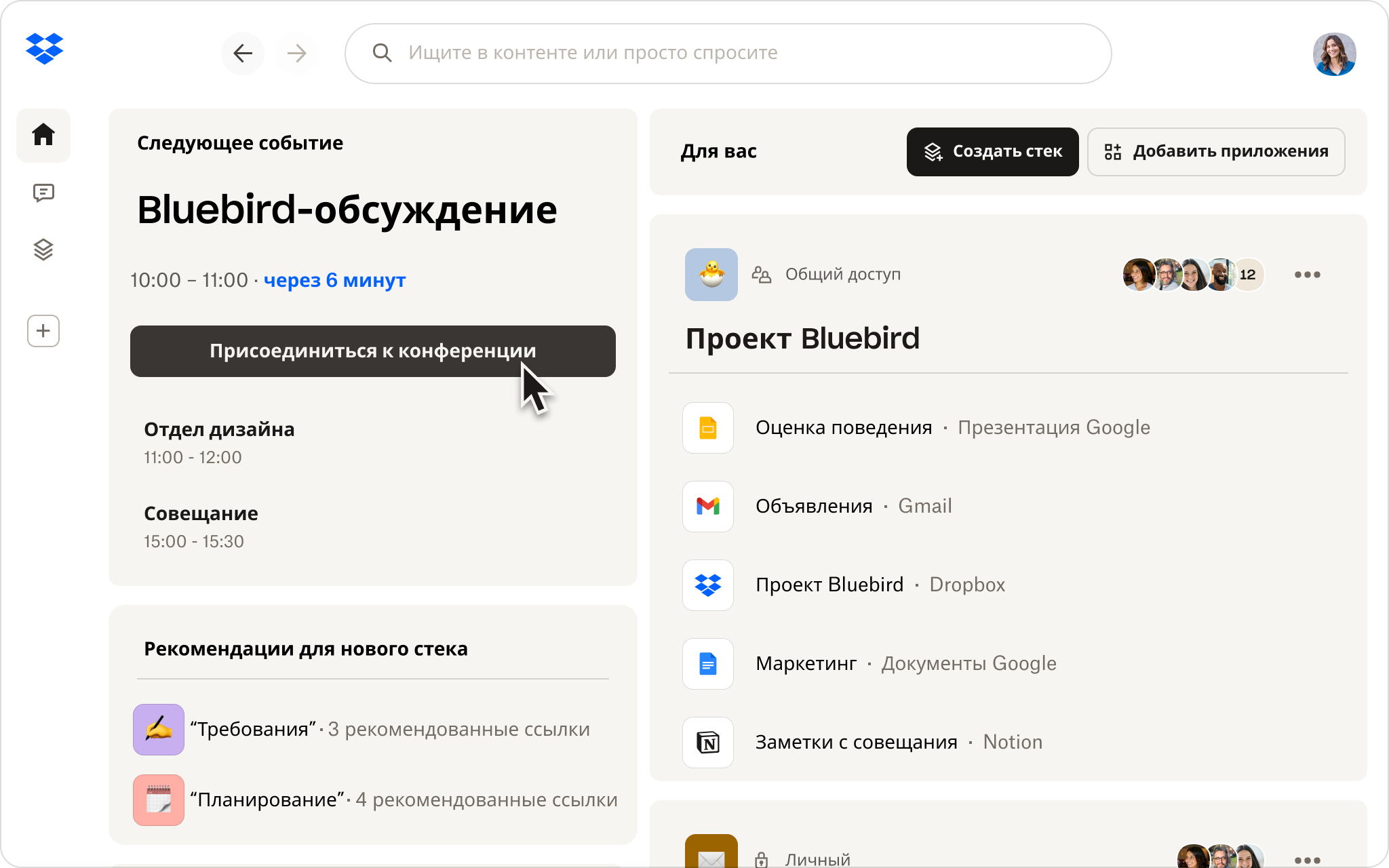Go back with the left arrow button
The height and width of the screenshot is (868, 1389).
(243, 53)
